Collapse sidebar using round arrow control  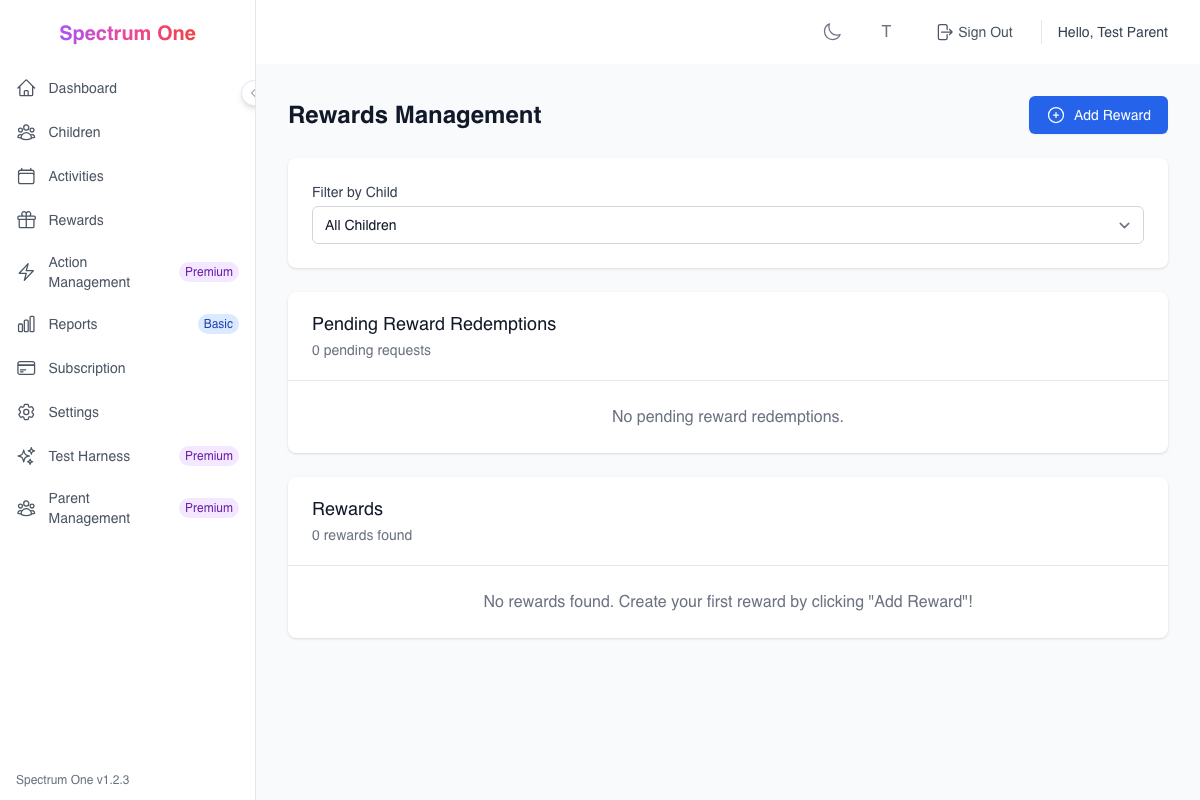250,93
